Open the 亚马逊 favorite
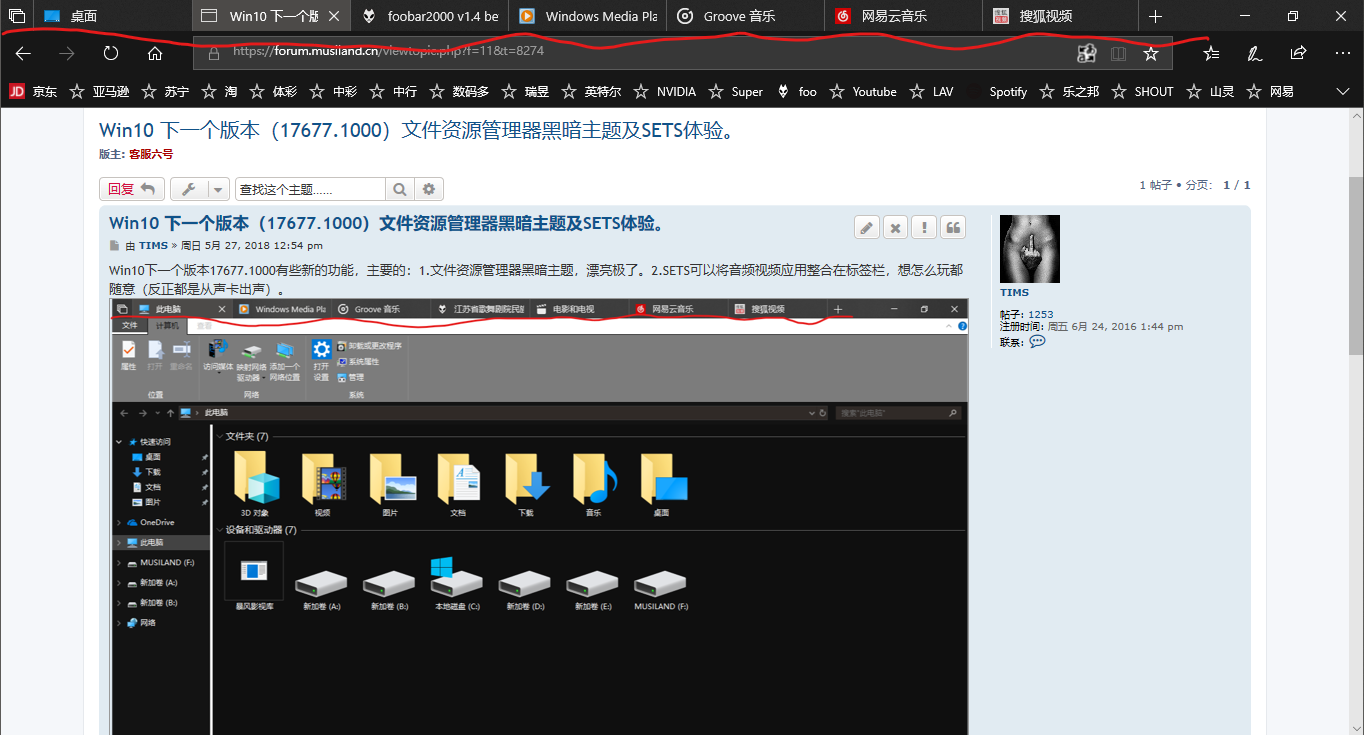 coord(99,91)
